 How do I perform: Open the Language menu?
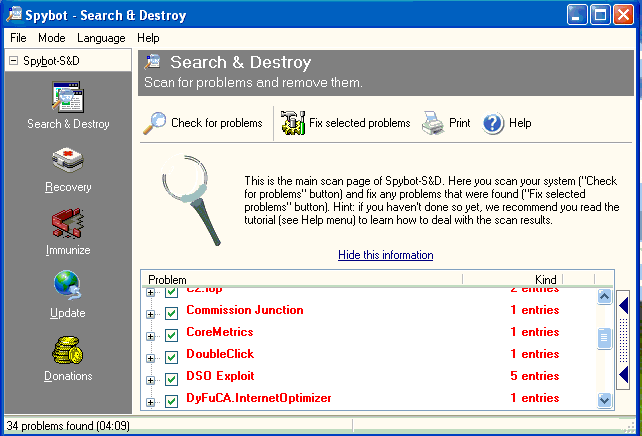[101, 38]
